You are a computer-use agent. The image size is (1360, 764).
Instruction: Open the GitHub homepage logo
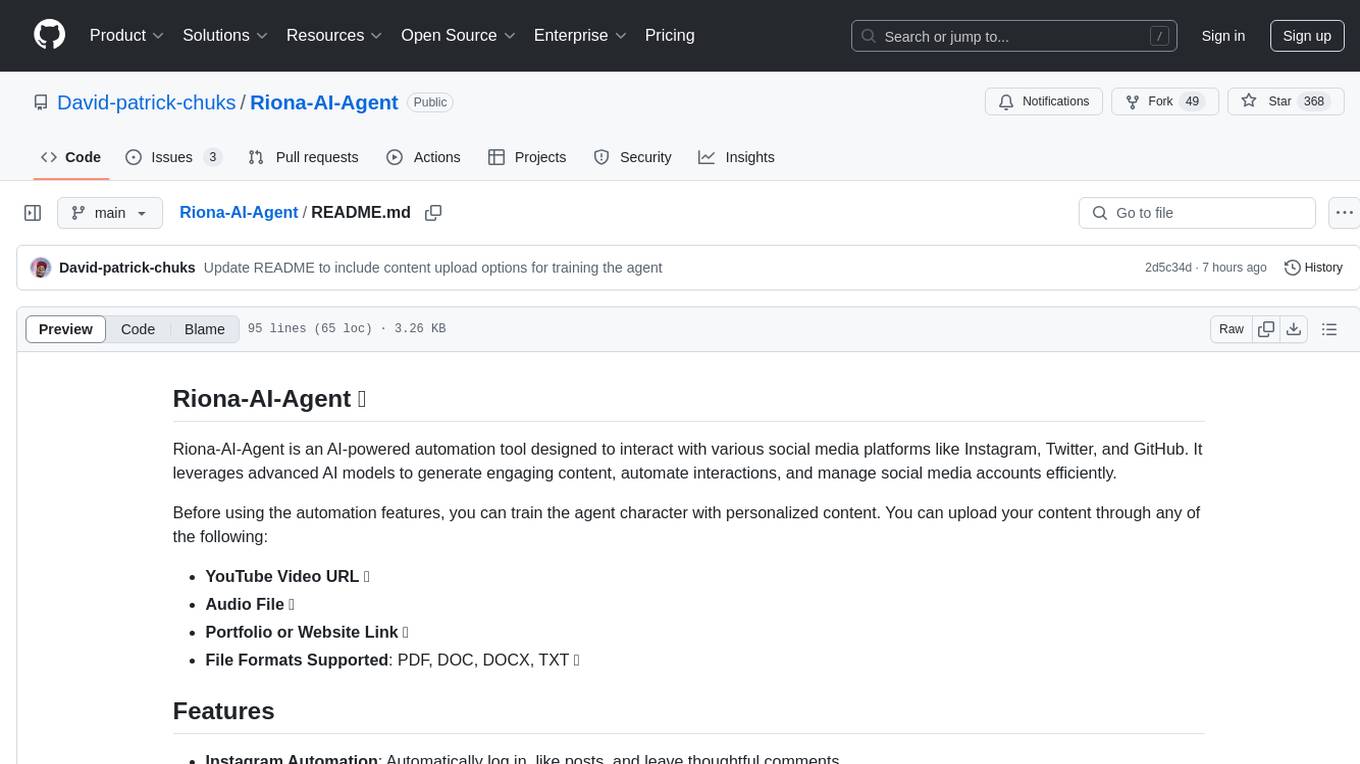click(49, 35)
